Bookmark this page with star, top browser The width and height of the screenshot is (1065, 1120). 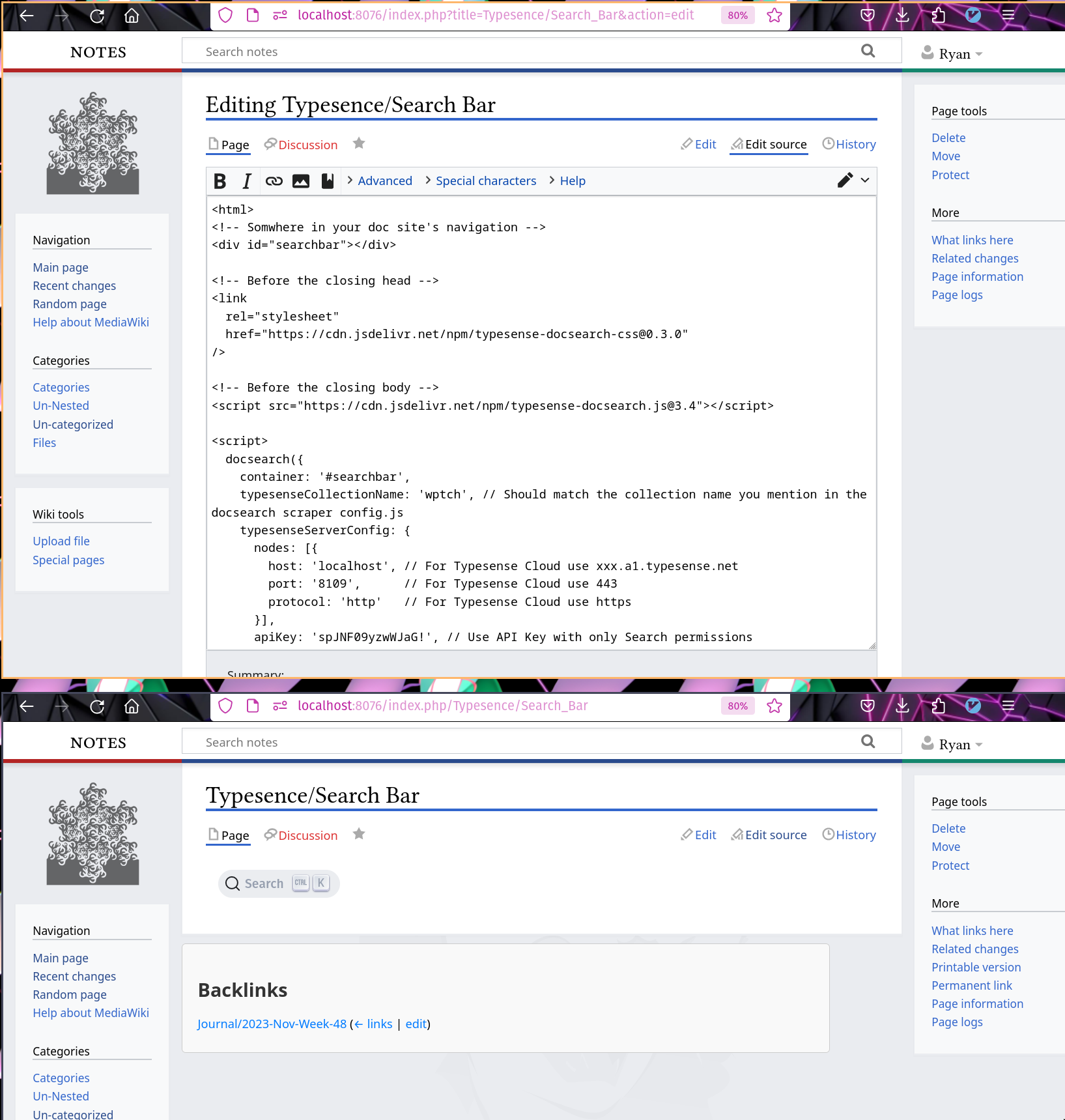click(x=774, y=15)
